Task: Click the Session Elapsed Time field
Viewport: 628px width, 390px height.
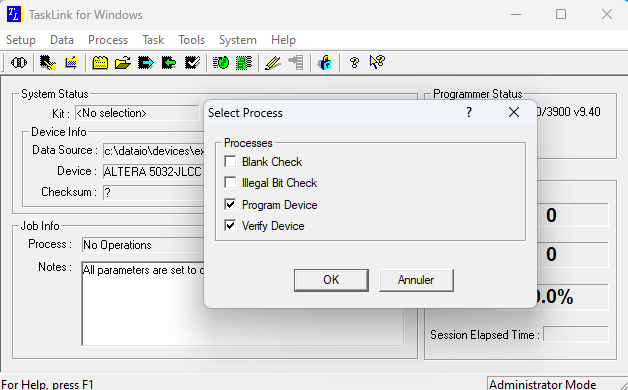Action: tap(576, 334)
